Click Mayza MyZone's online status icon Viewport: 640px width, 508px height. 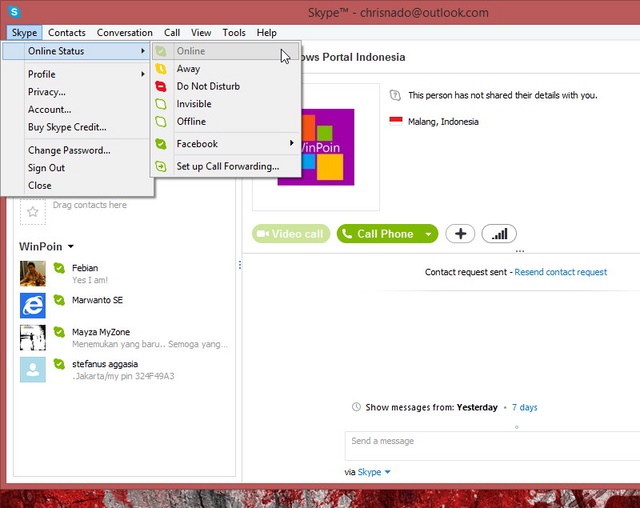pyautogui.click(x=59, y=332)
